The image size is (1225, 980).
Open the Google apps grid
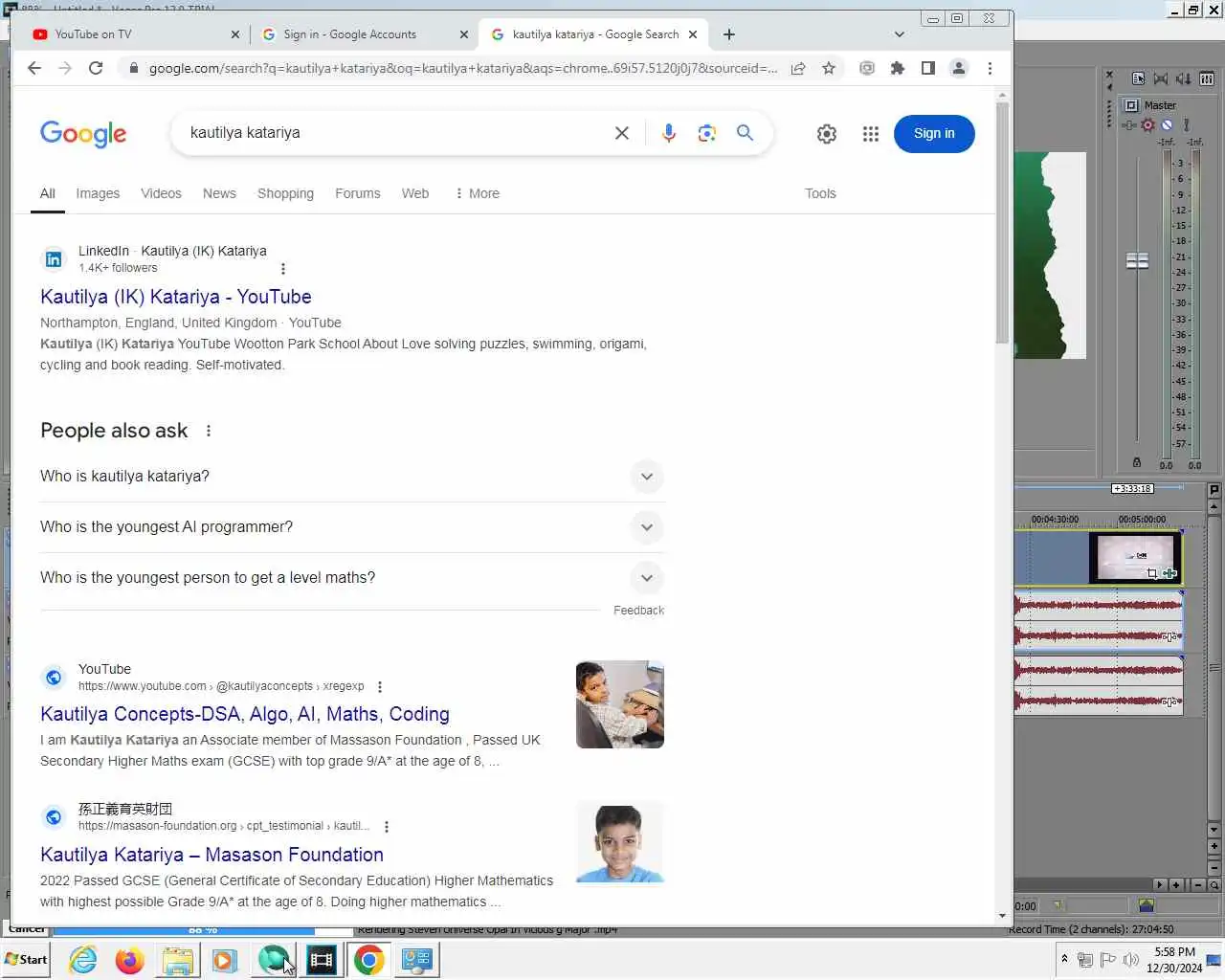pyautogui.click(x=870, y=134)
